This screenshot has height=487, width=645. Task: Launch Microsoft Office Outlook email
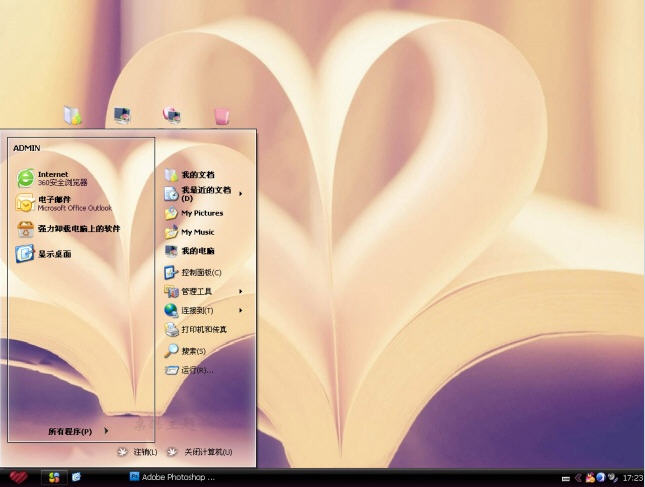pyautogui.click(x=62, y=203)
